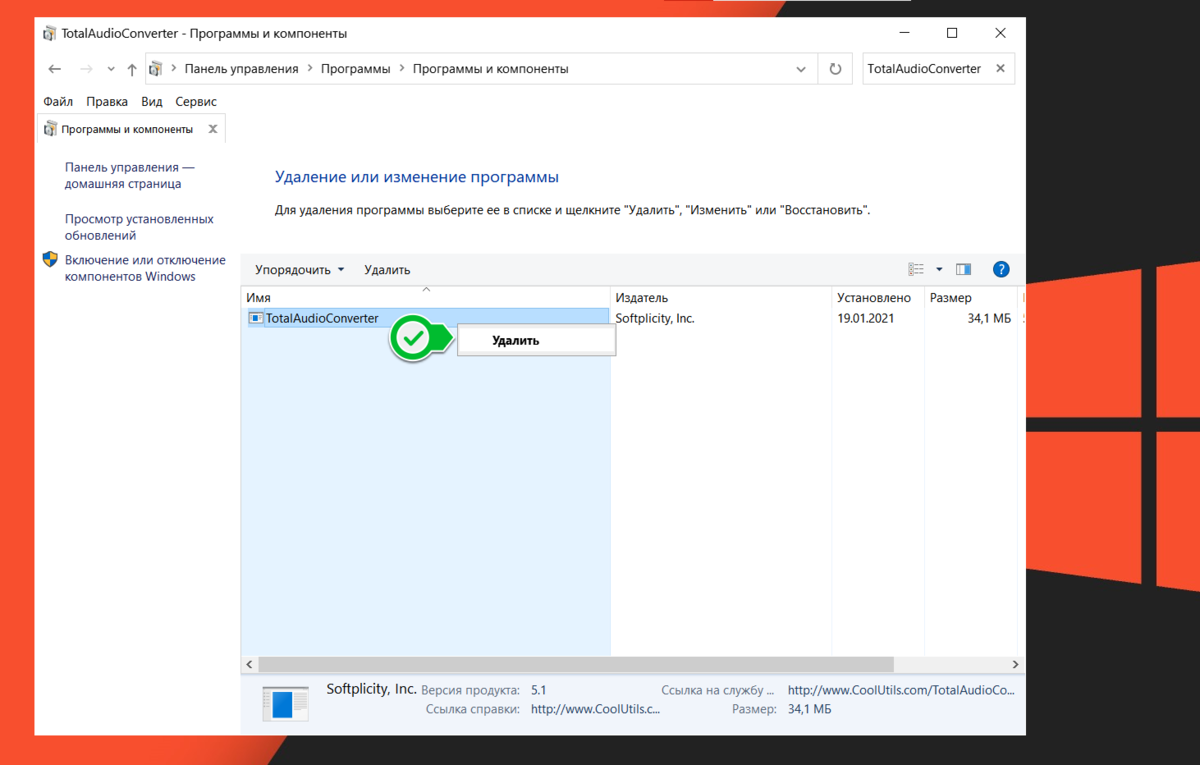
Task: Sort by the 'Издатель' column header
Action: [x=721, y=298]
